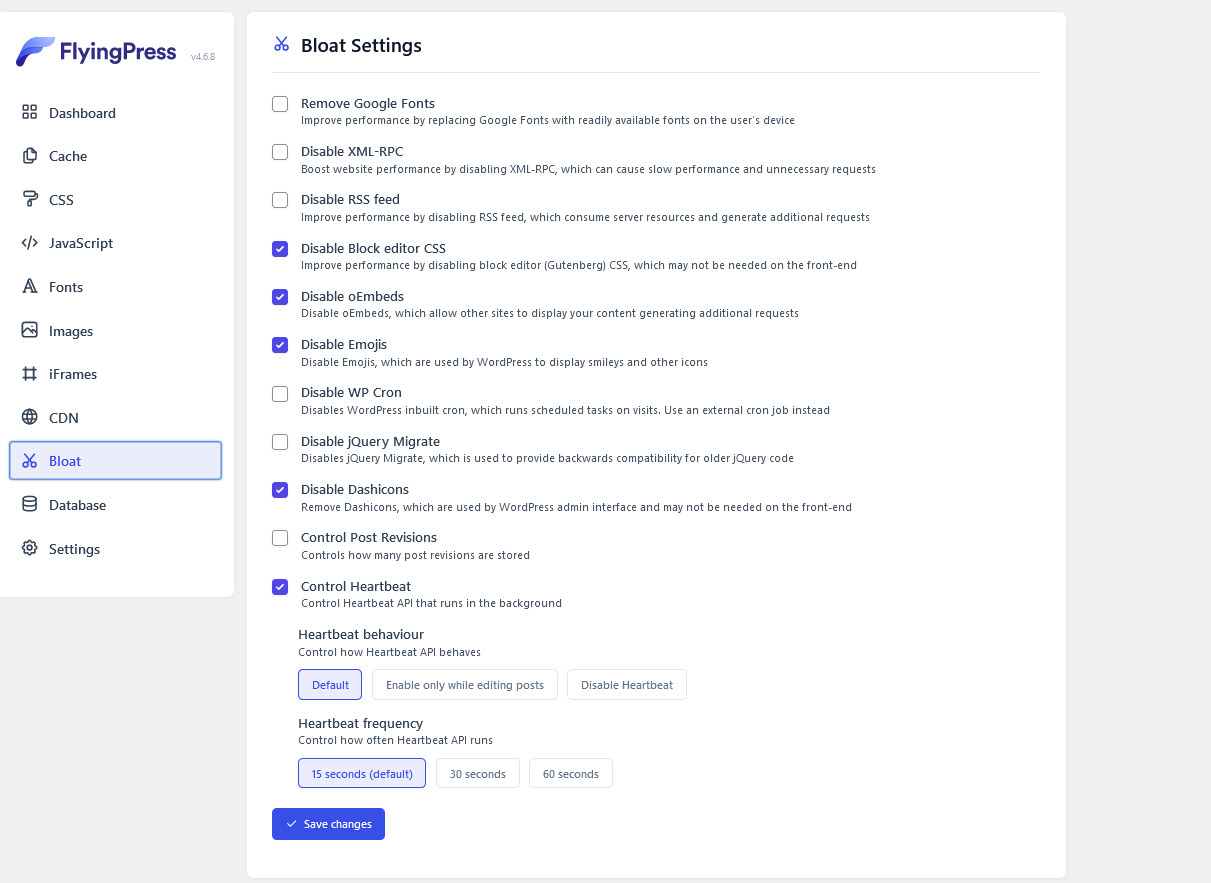
Task: Click the Cache copy icon in sidebar
Action: tap(30, 156)
